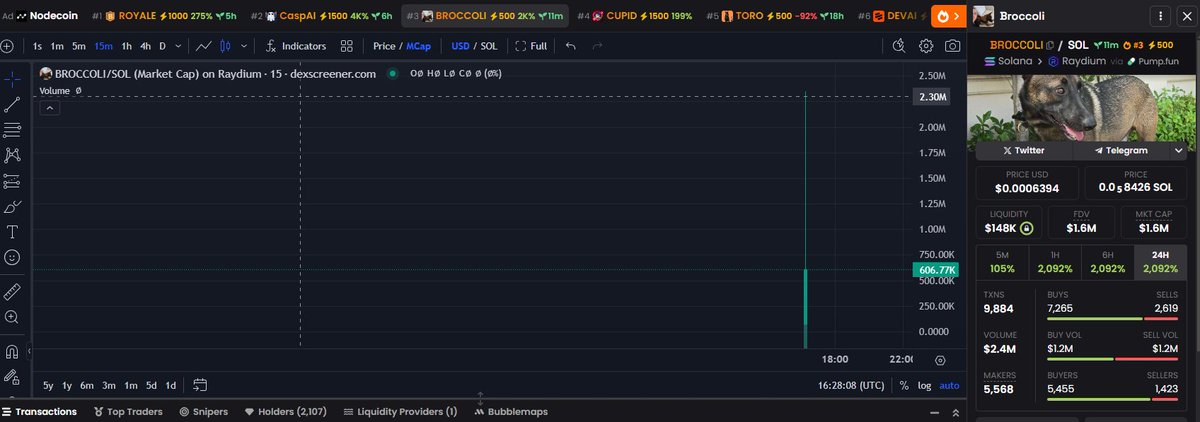The width and height of the screenshot is (1200, 422).
Task: Switch chart to Price view
Action: [x=384, y=46]
